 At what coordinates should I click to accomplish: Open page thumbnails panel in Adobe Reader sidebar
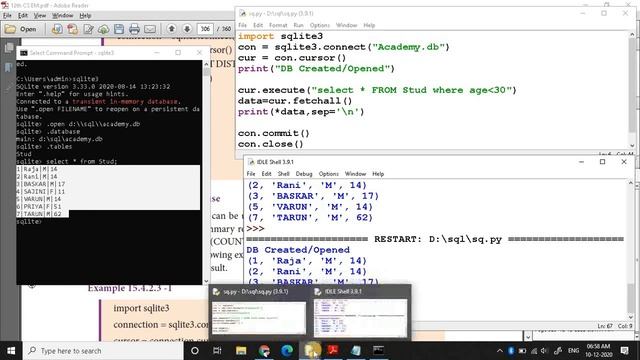[9, 48]
